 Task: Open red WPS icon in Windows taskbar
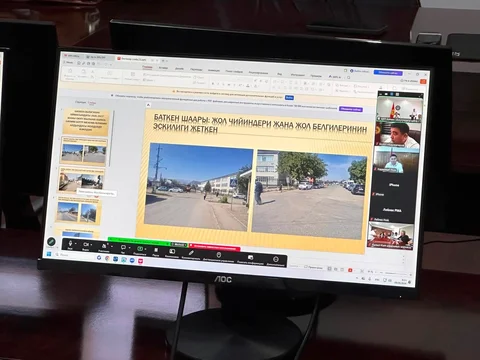141,261
